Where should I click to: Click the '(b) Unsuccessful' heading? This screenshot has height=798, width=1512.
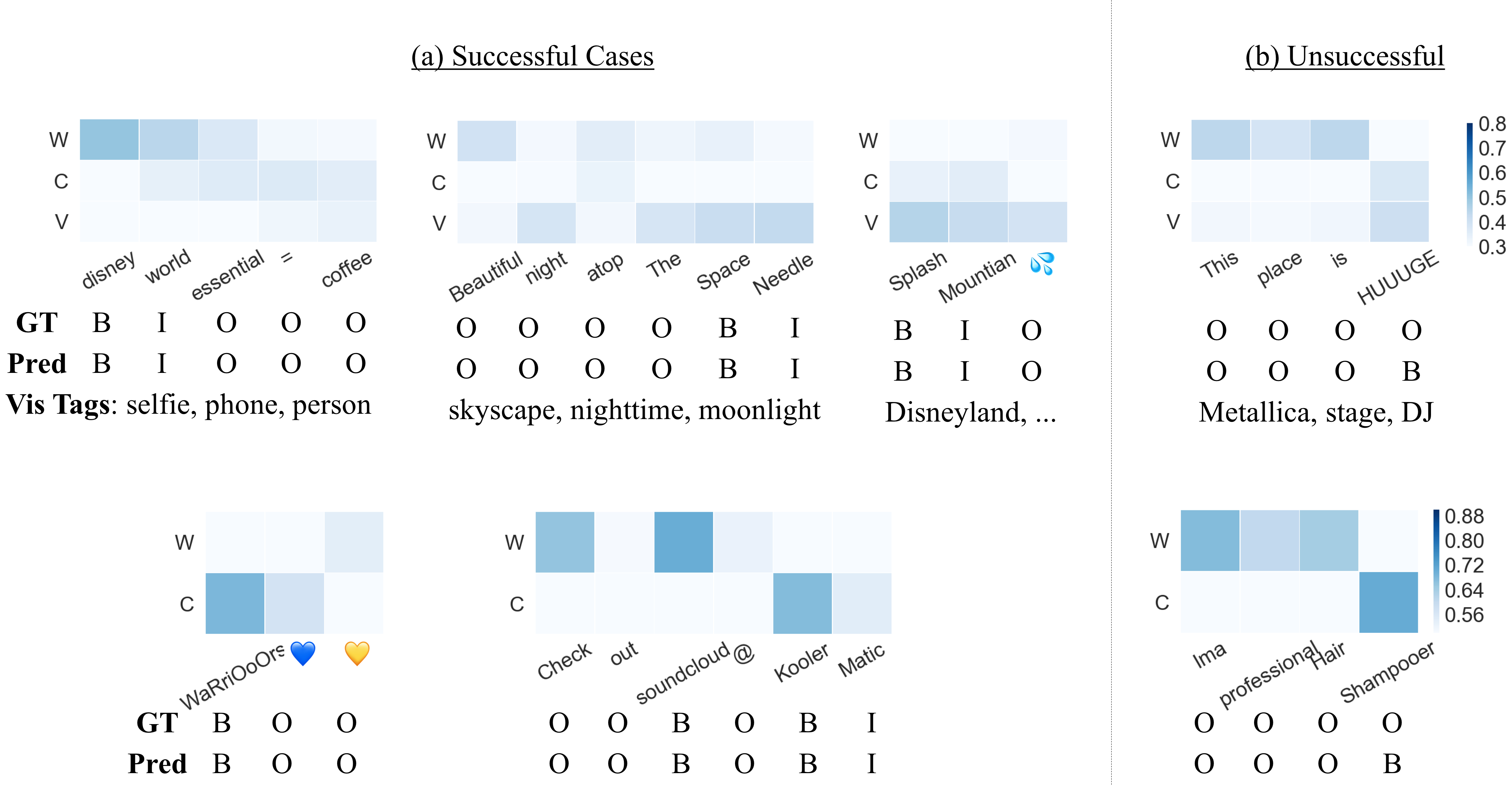click(1345, 57)
